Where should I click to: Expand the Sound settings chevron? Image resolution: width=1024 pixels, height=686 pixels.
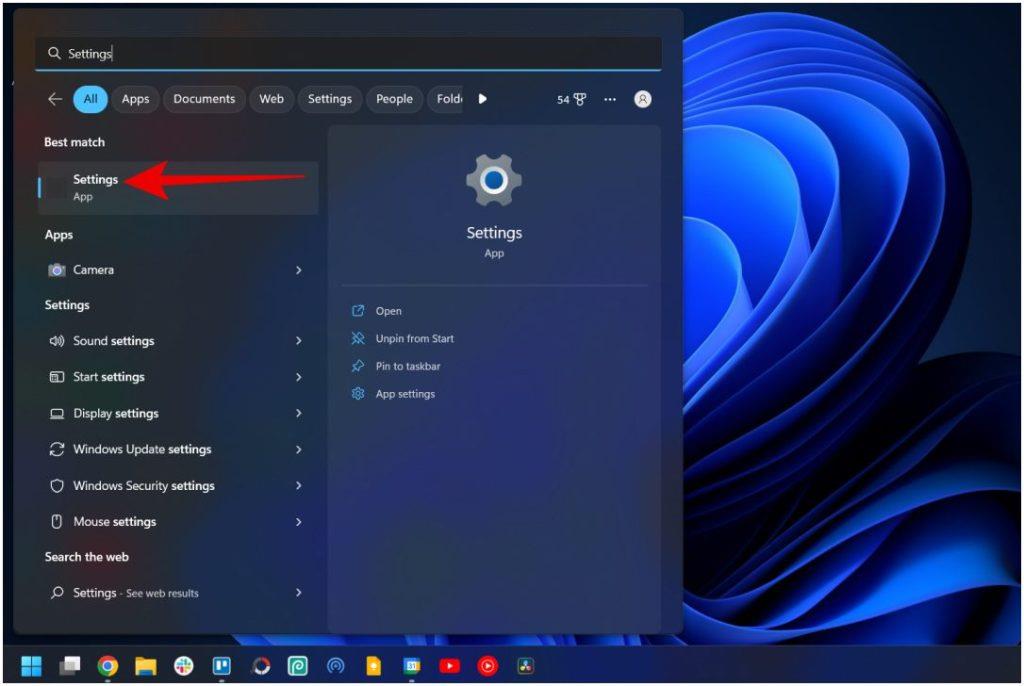[298, 341]
